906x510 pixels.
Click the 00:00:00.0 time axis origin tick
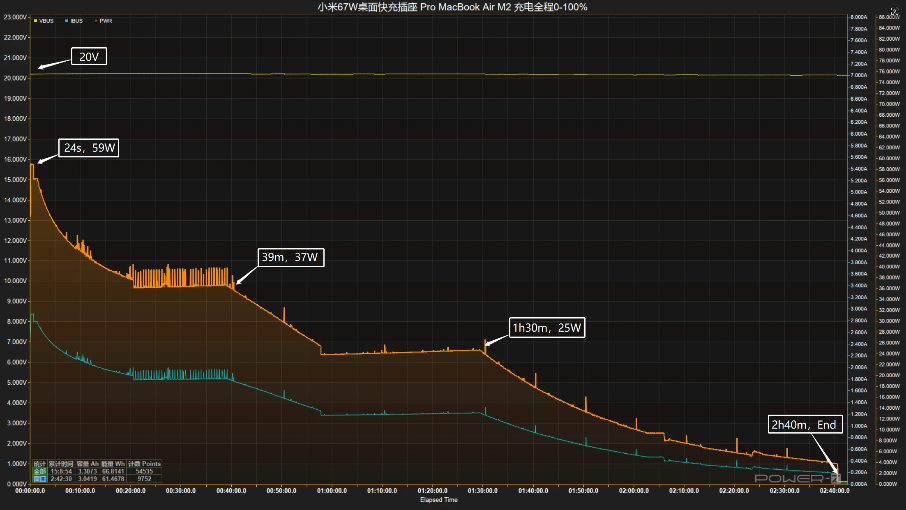point(30,491)
